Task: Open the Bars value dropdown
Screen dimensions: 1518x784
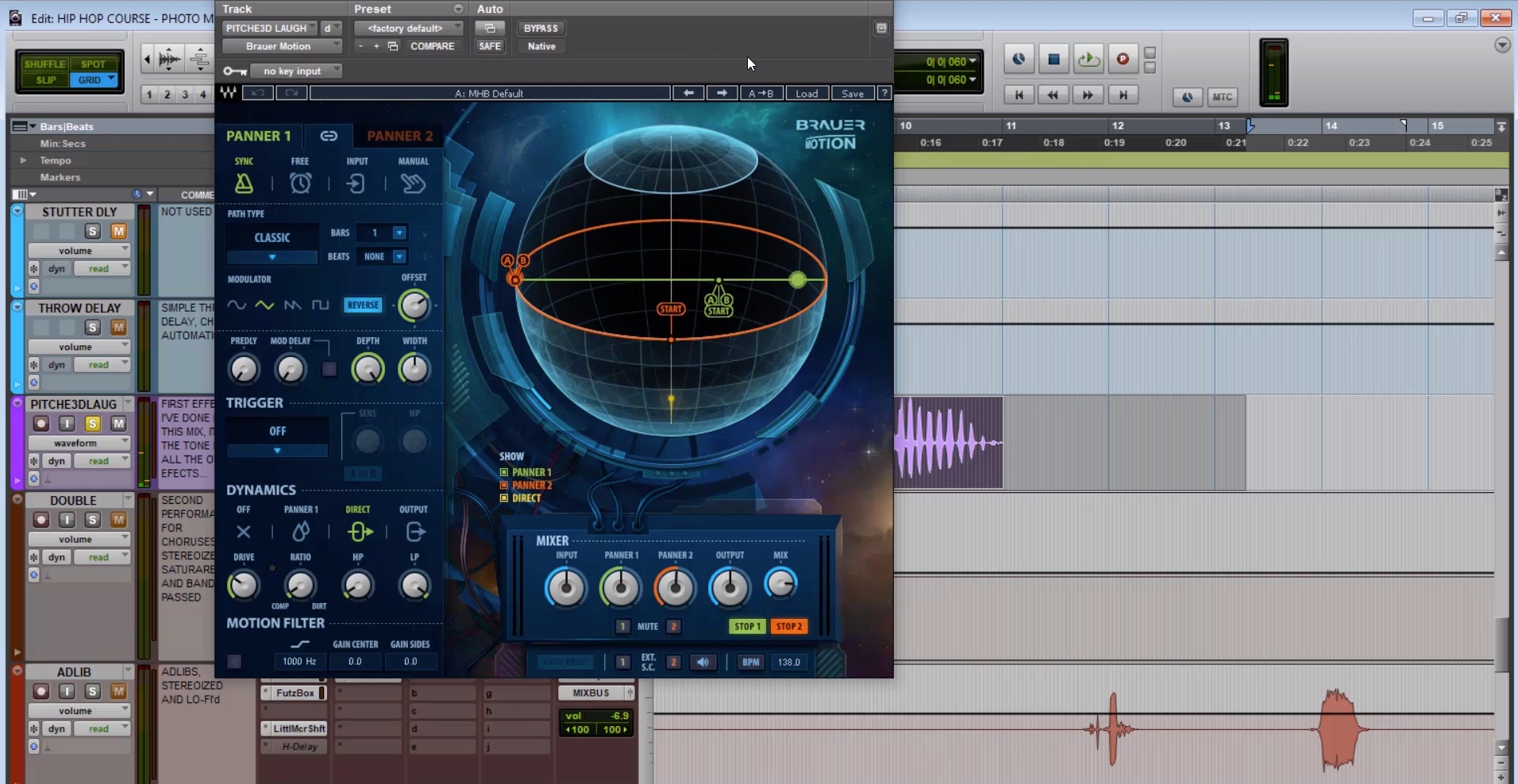Action: pos(399,233)
